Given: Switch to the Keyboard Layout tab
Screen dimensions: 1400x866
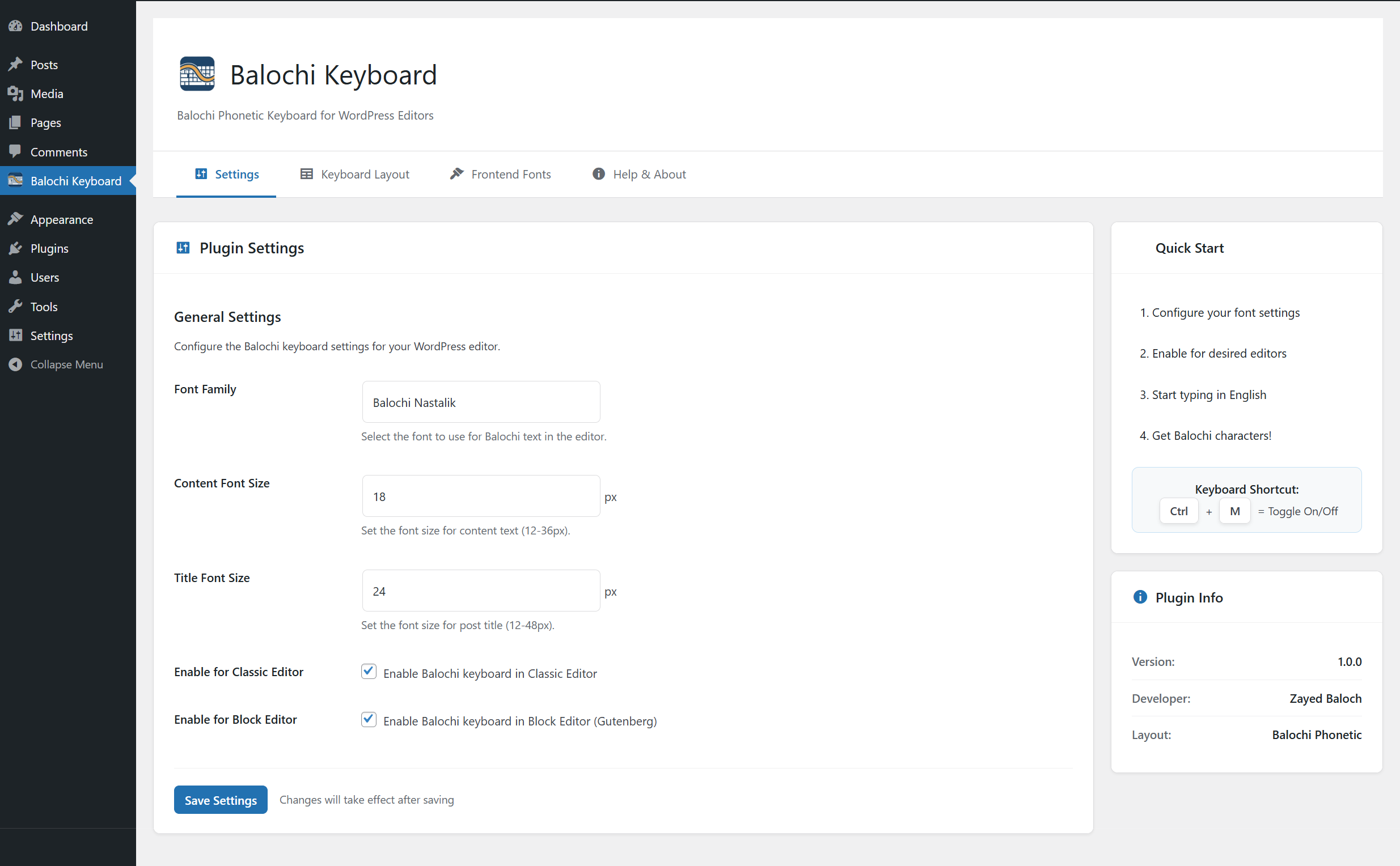Looking at the screenshot, I should [354, 174].
